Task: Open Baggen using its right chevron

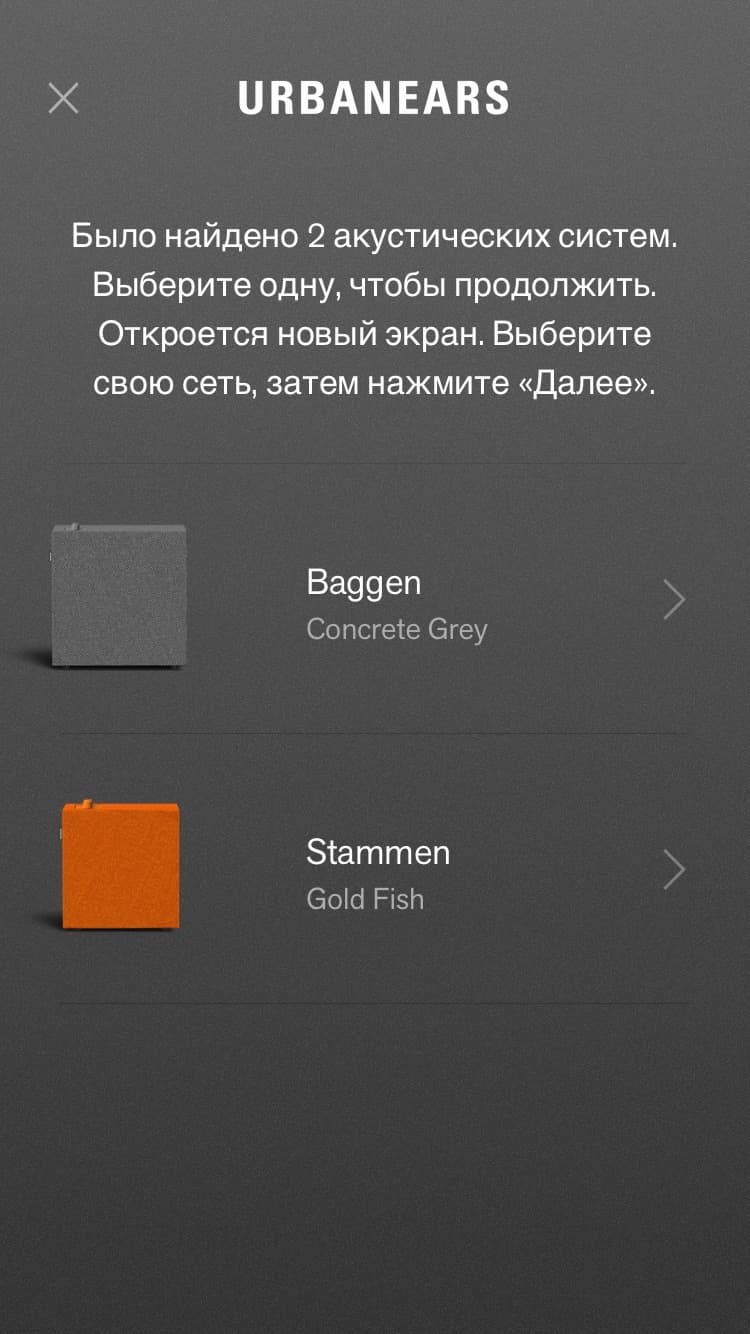Action: pyautogui.click(x=675, y=600)
